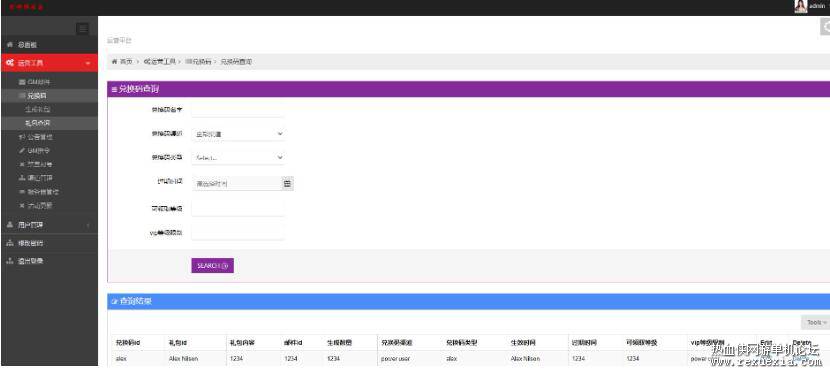Collapse the 运营工具 menu arrow
The height and width of the screenshot is (377, 830).
pyautogui.click(x=88, y=63)
